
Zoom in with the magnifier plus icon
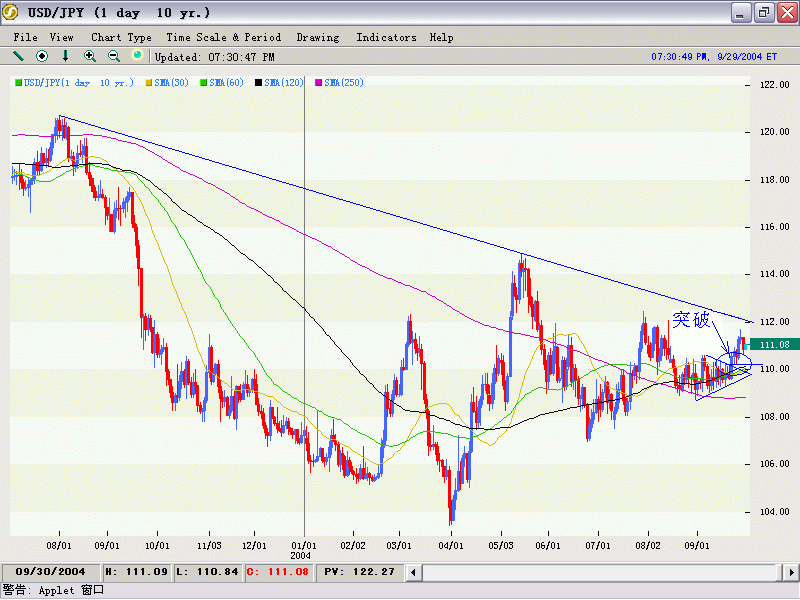tap(90, 56)
